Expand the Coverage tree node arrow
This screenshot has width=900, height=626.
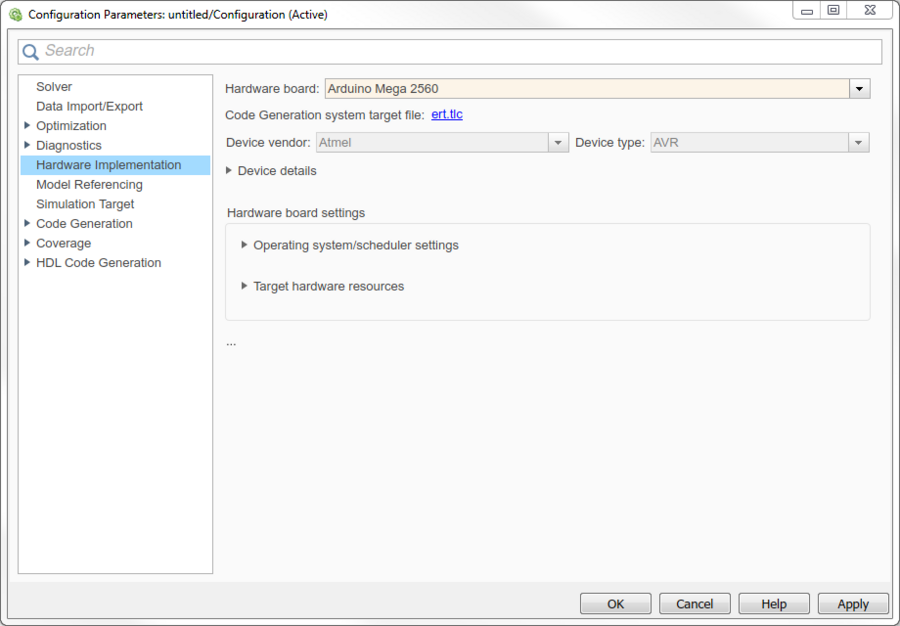pos(27,243)
